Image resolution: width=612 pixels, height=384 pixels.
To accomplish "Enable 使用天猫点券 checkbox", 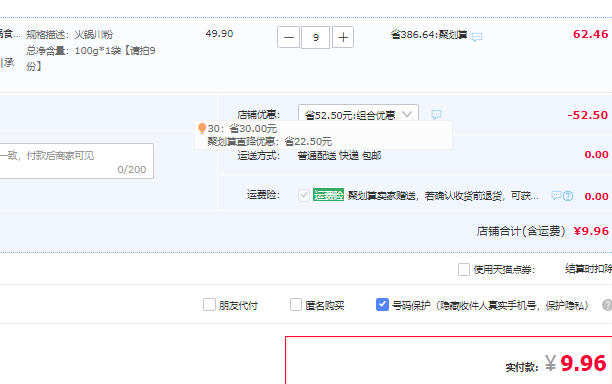I will [x=464, y=269].
